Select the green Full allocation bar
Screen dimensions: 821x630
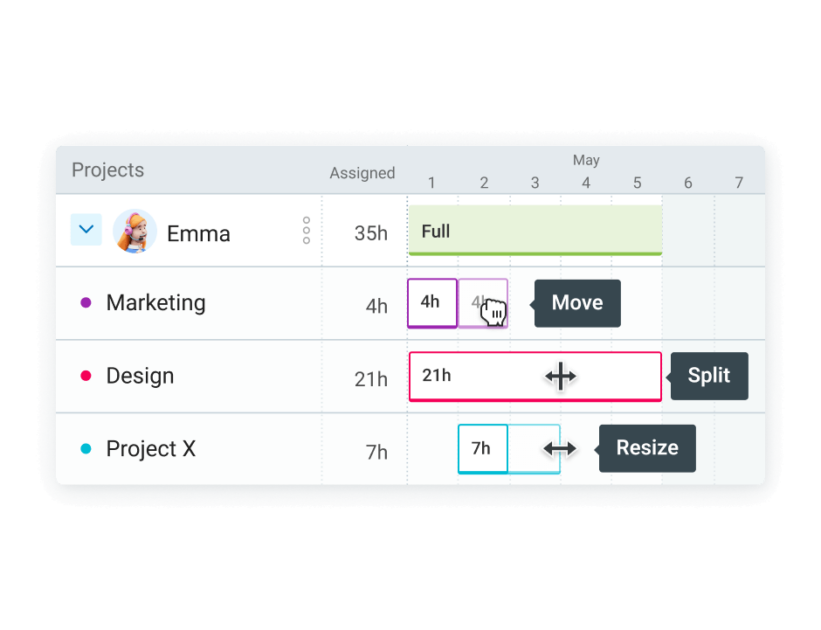pos(535,230)
